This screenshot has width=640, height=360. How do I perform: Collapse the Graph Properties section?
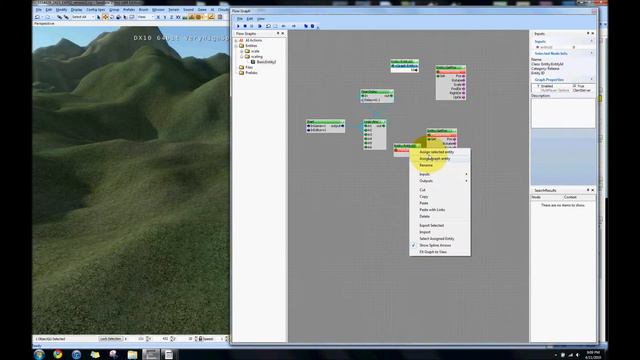(591, 80)
